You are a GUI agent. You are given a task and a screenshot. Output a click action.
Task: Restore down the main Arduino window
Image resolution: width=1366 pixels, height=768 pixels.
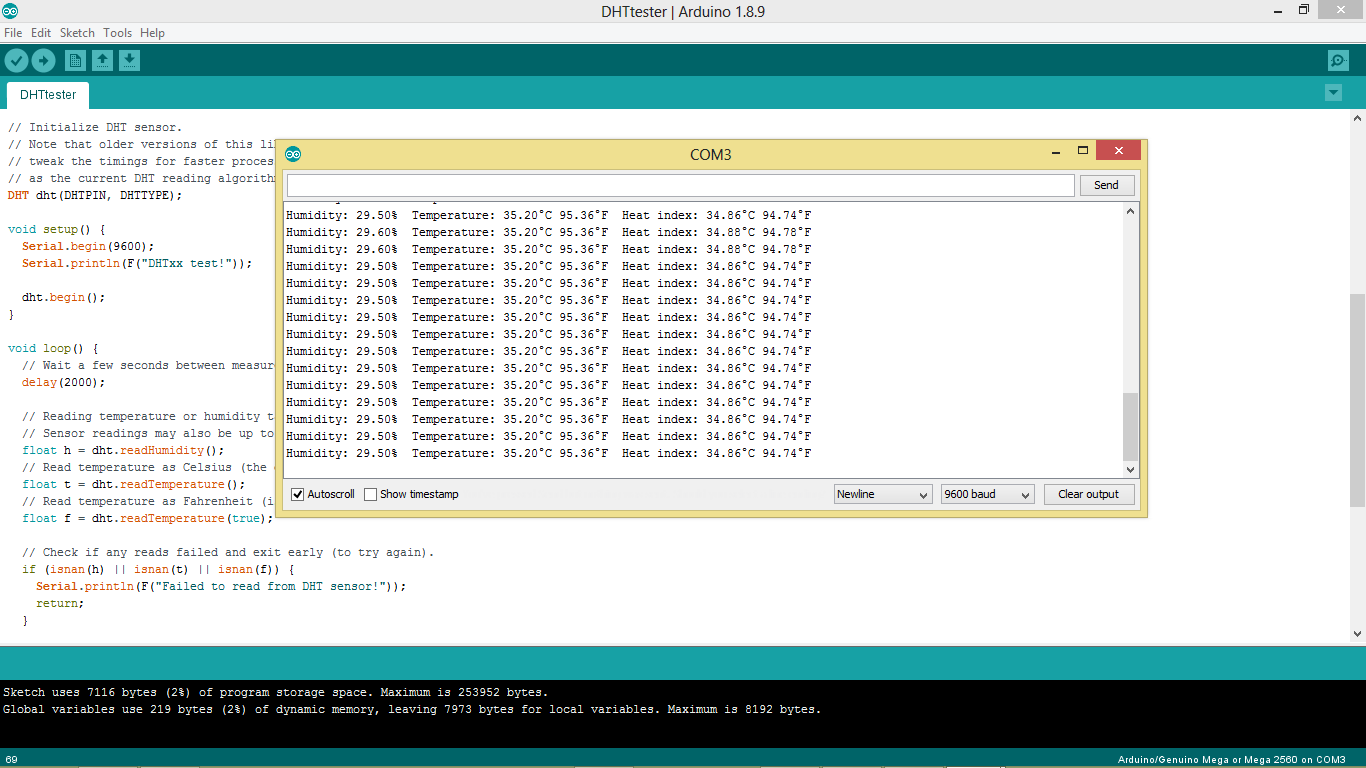click(1304, 9)
